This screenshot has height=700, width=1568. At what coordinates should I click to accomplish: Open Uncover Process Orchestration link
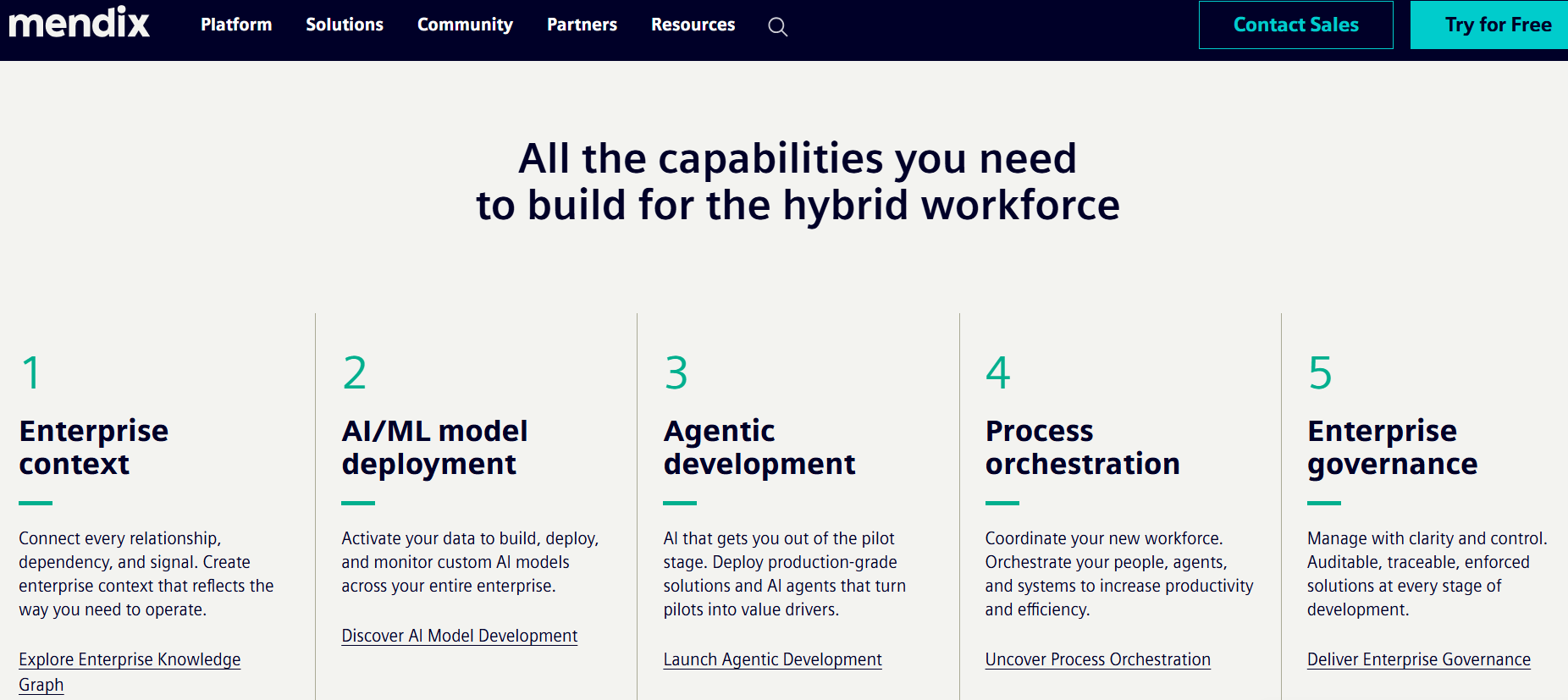click(1097, 659)
